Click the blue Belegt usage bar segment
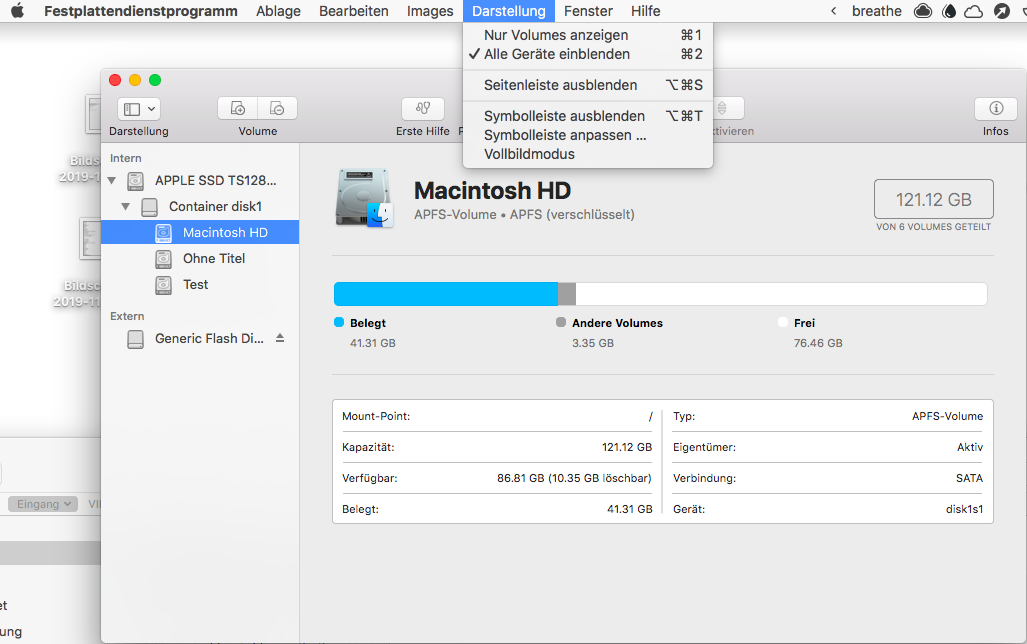 click(x=446, y=294)
